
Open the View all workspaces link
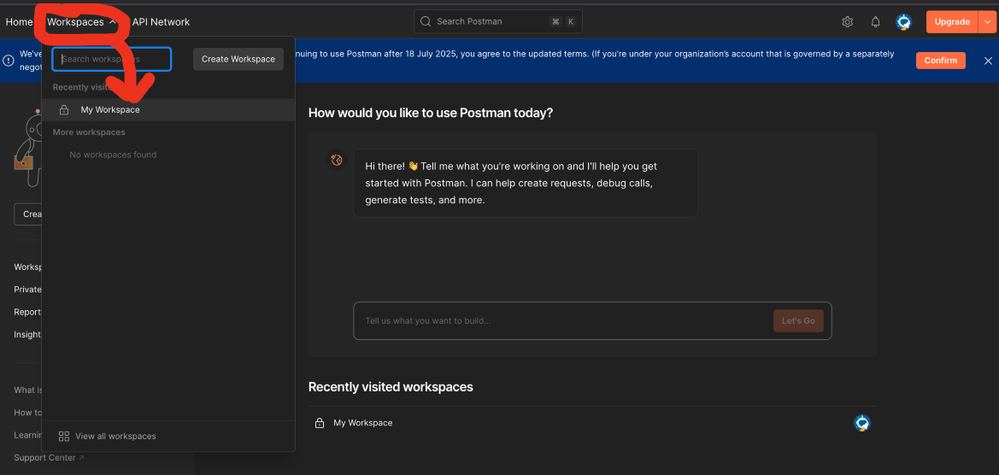115,436
